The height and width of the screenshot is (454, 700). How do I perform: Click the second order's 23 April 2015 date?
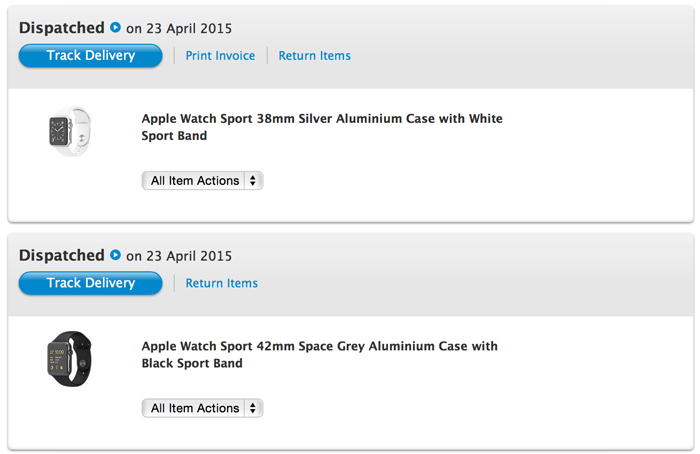coord(189,256)
